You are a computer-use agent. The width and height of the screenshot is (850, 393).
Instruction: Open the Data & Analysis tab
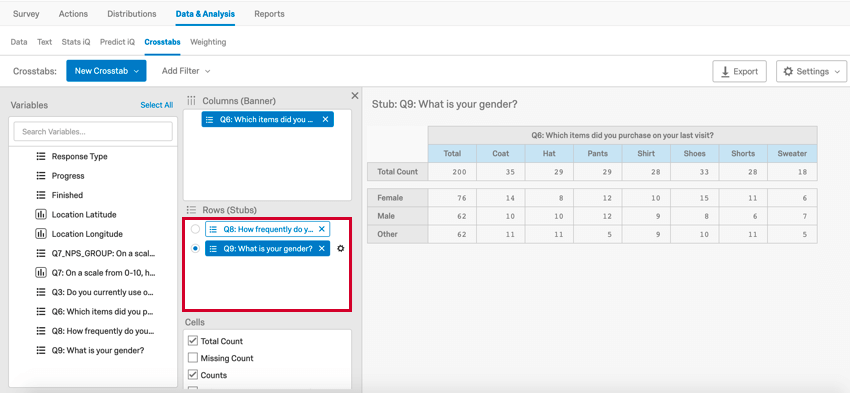(205, 14)
